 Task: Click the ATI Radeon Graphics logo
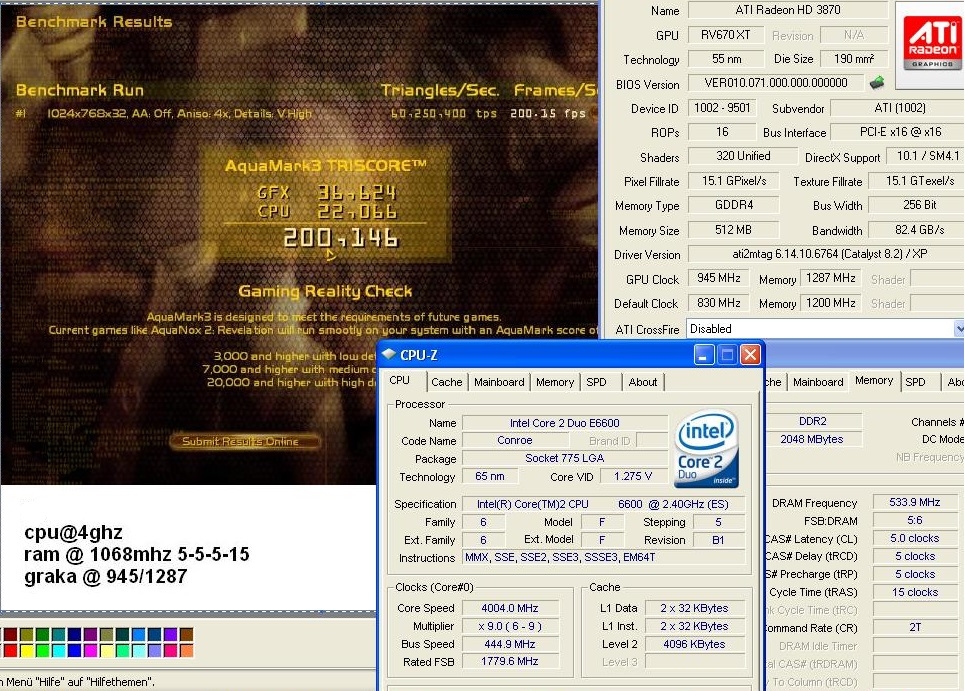(x=932, y=42)
